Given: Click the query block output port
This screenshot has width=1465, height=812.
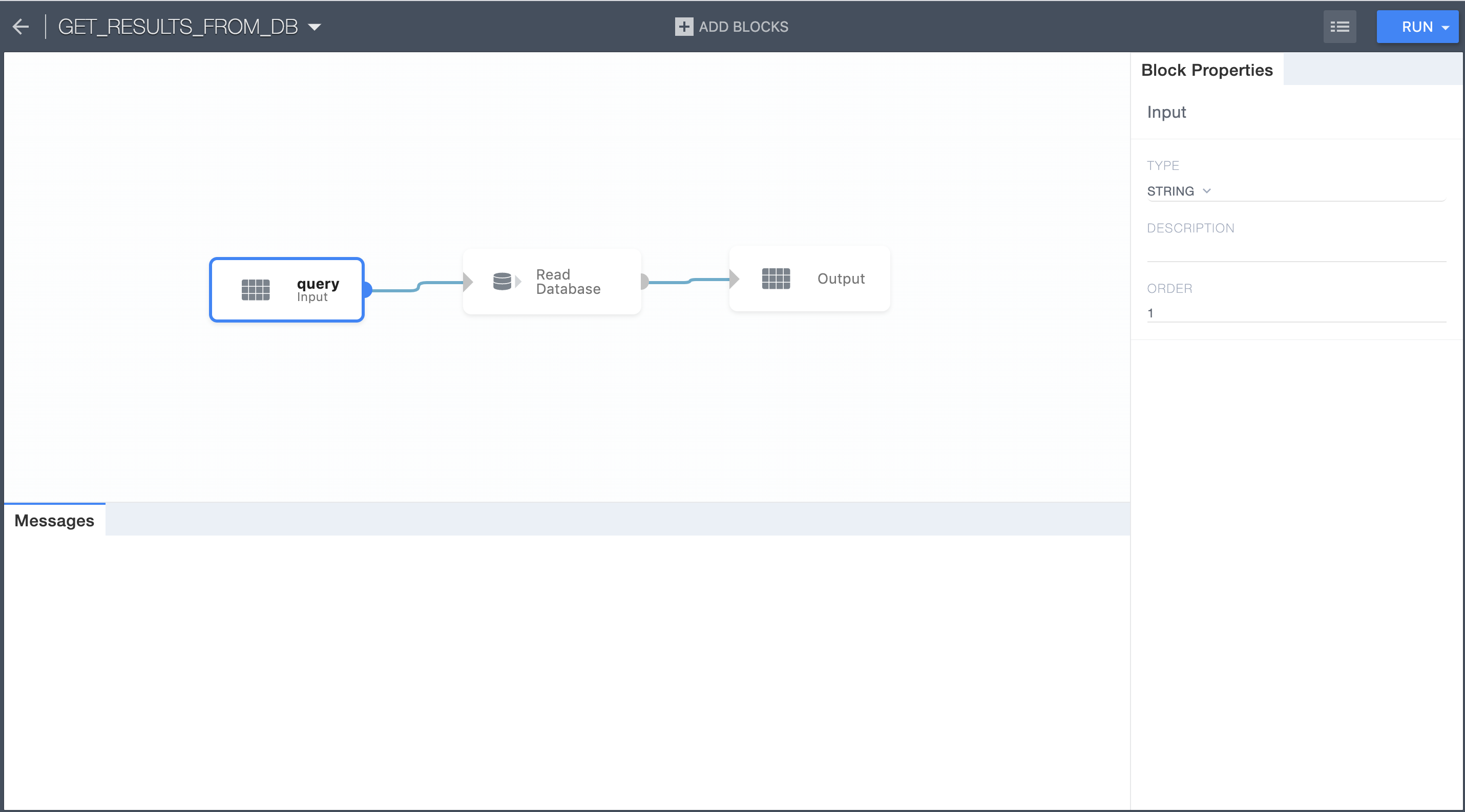Looking at the screenshot, I should tap(367, 290).
